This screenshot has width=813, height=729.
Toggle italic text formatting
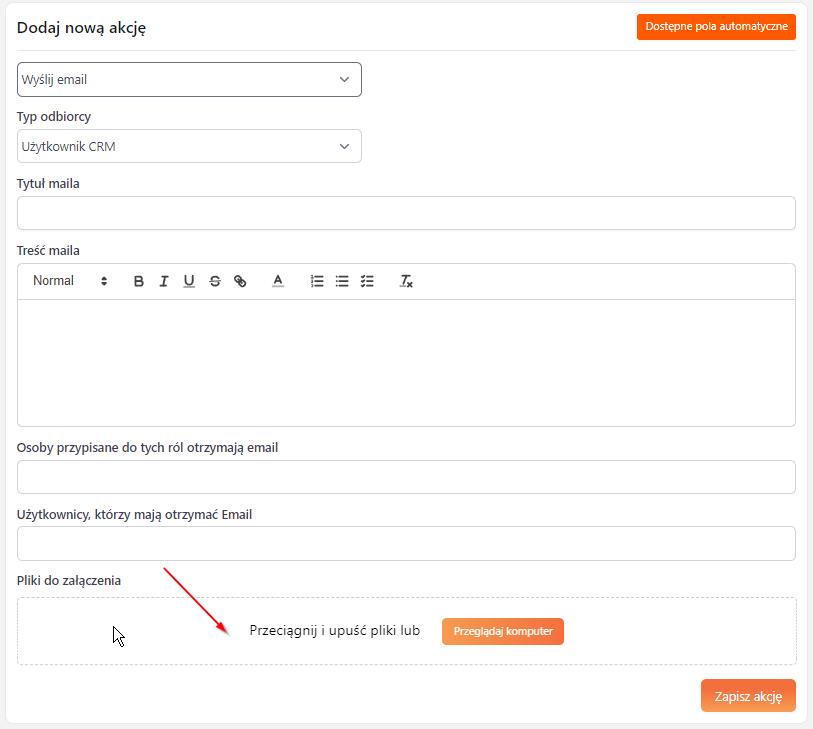coord(164,282)
